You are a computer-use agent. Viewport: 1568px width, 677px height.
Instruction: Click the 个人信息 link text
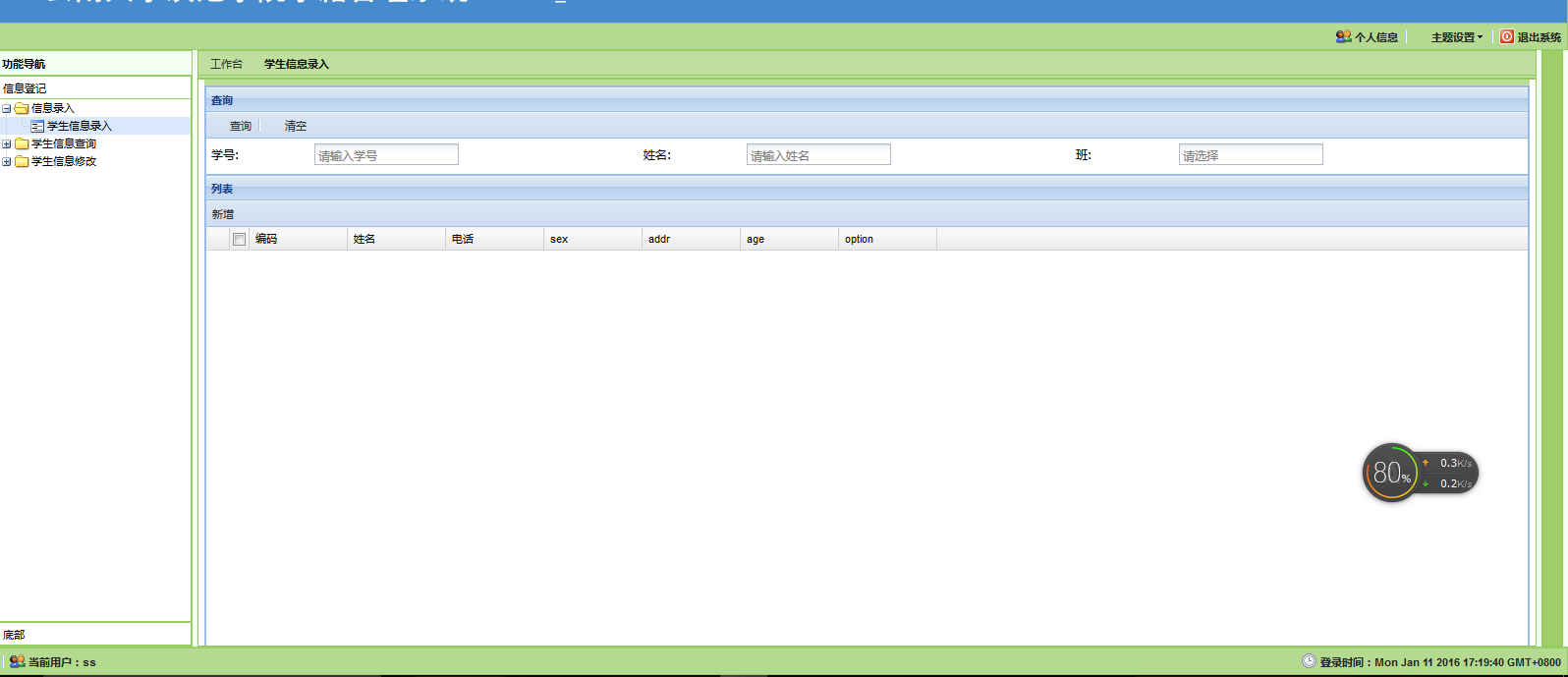click(1376, 37)
